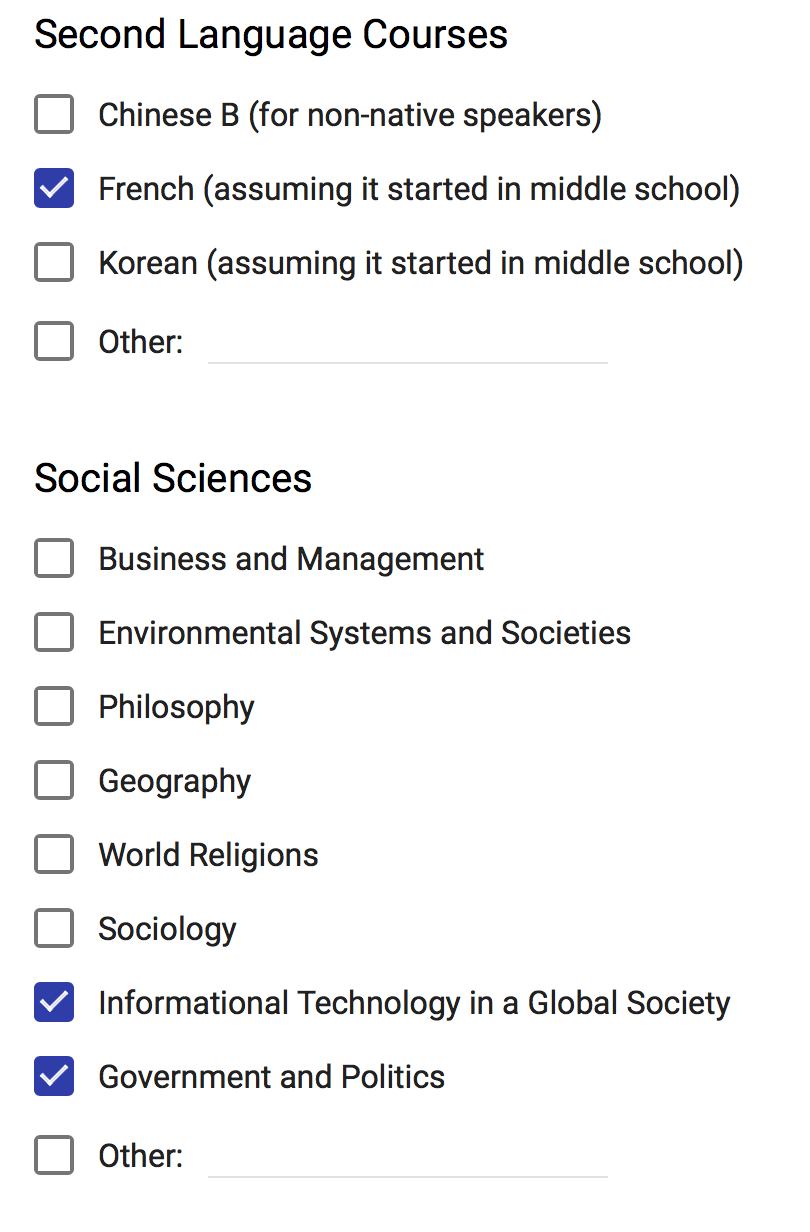Viewport: 810px width, 1232px height.
Task: Select the Geography checkbox
Action: [x=54, y=780]
